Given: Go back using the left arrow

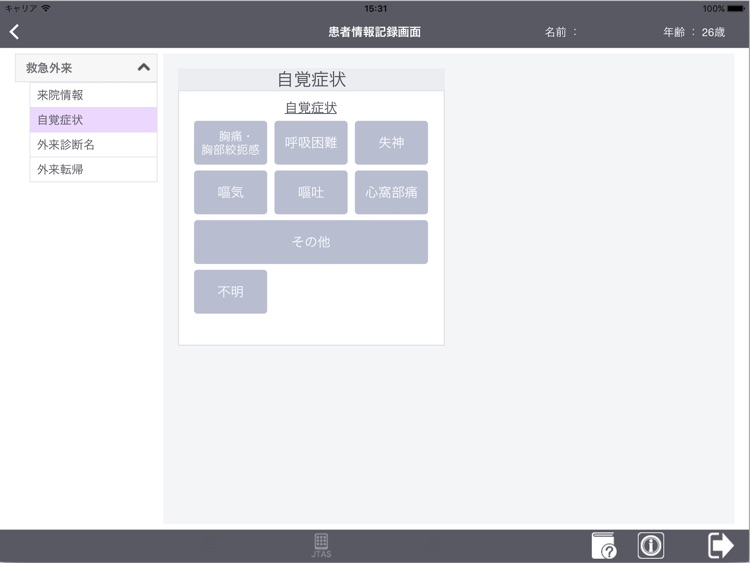Looking at the screenshot, I should [14, 32].
